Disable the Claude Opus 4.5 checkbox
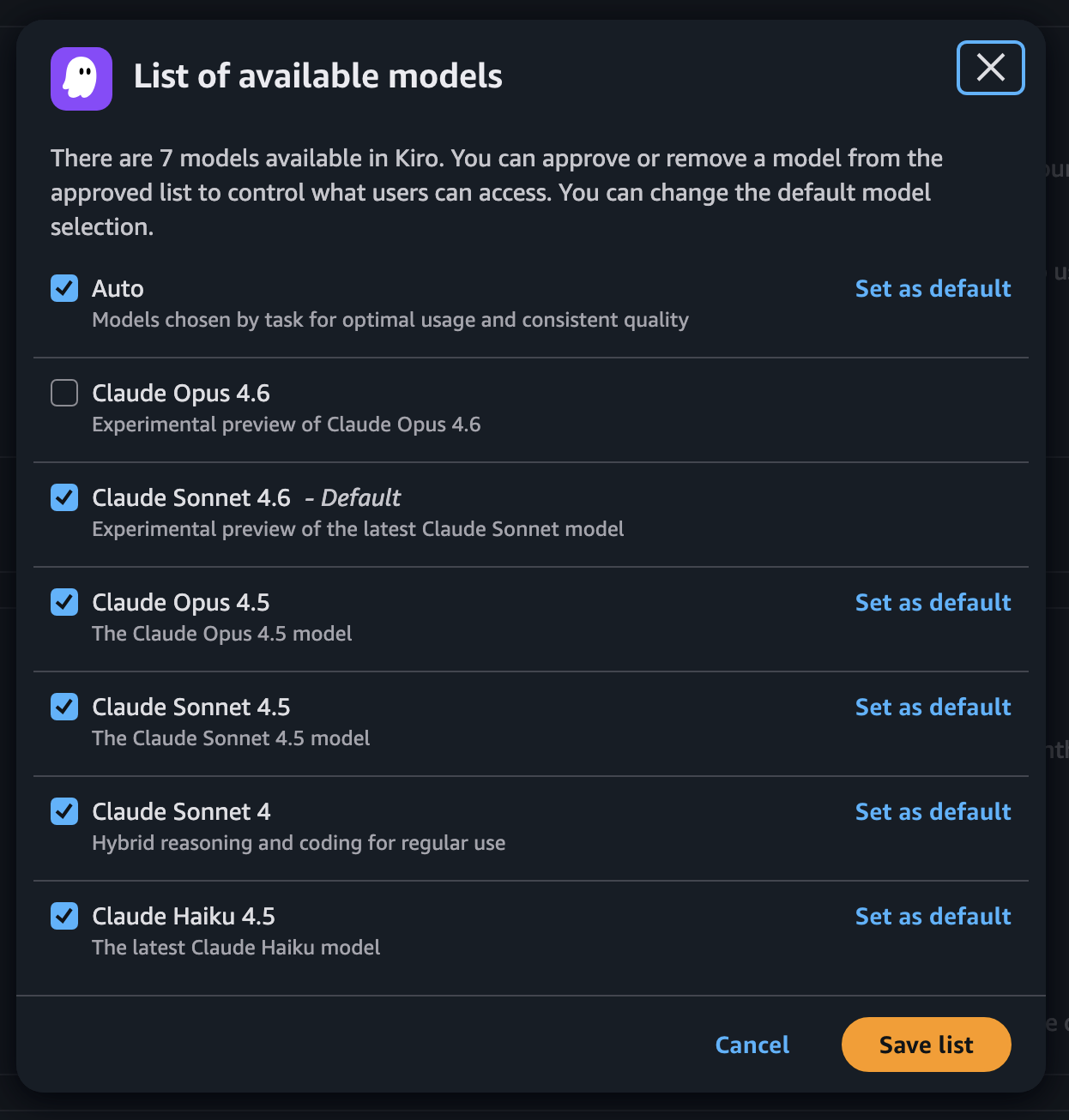 [x=63, y=602]
